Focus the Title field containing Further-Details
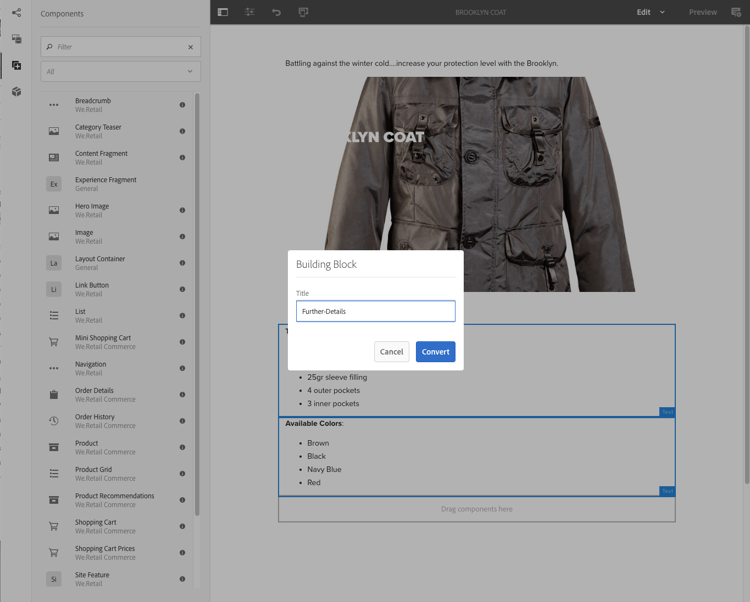This screenshot has width=750, height=602. pos(375,311)
